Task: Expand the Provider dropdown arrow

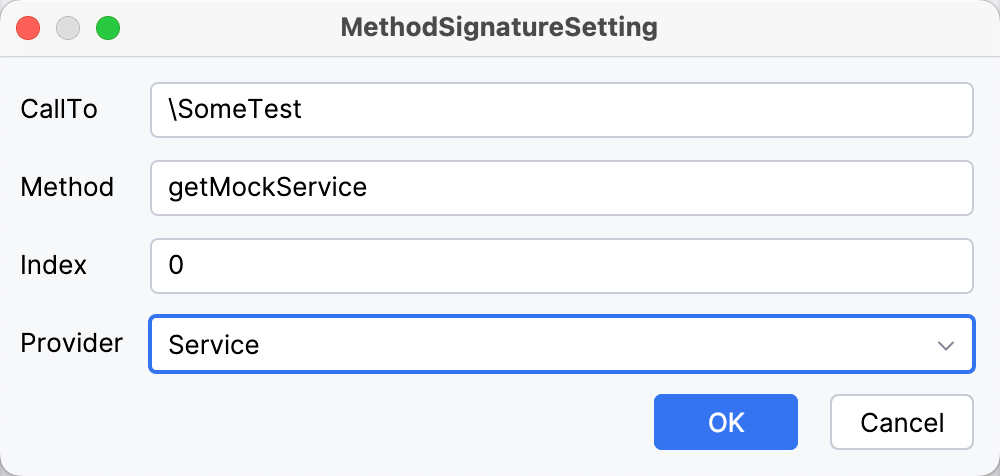Action: coord(945,345)
